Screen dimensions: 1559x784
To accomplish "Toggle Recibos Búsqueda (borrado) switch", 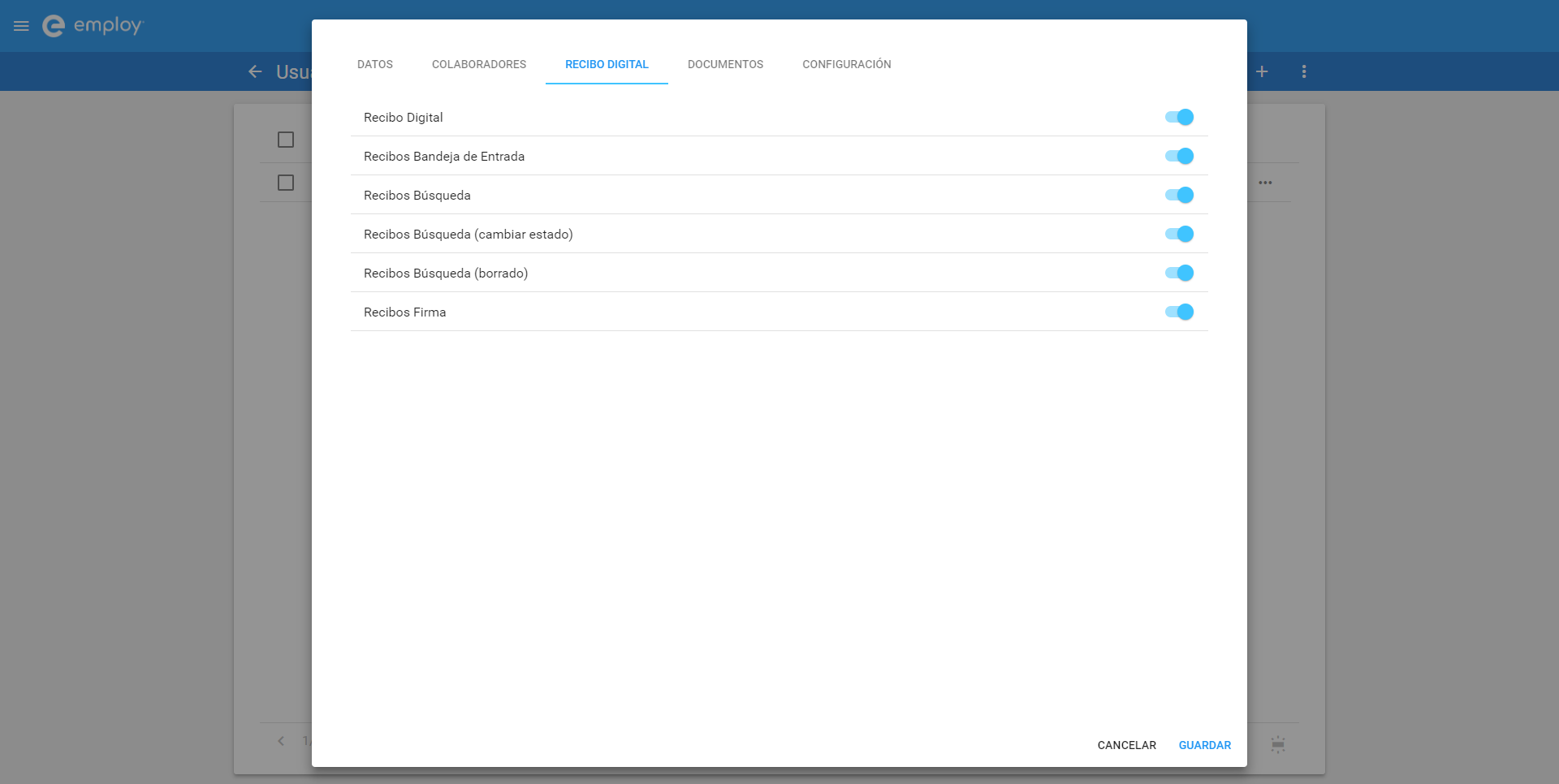I will (1179, 273).
